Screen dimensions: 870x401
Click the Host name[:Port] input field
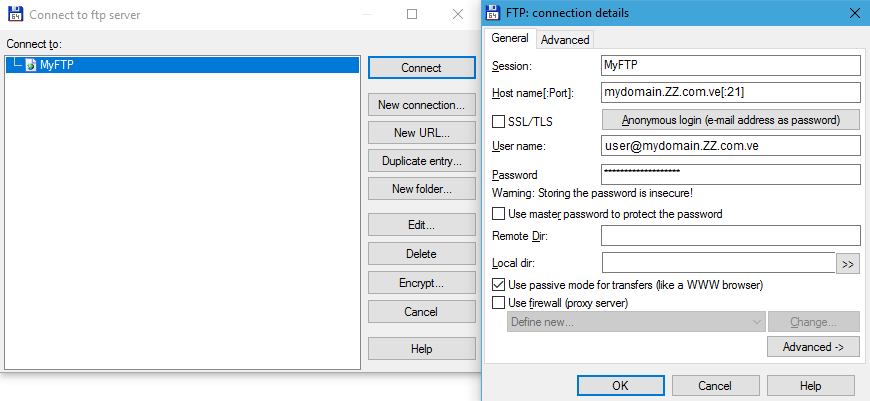pyautogui.click(x=730, y=93)
